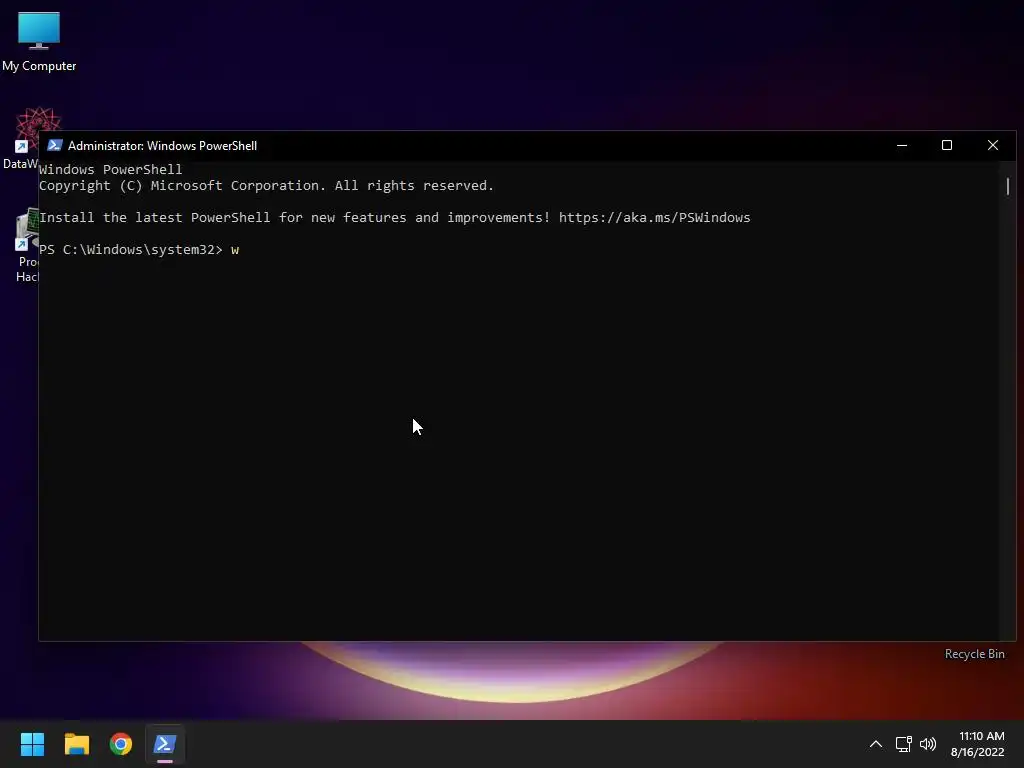1024x768 pixels.
Task: Open network status tray icon
Action: point(903,744)
